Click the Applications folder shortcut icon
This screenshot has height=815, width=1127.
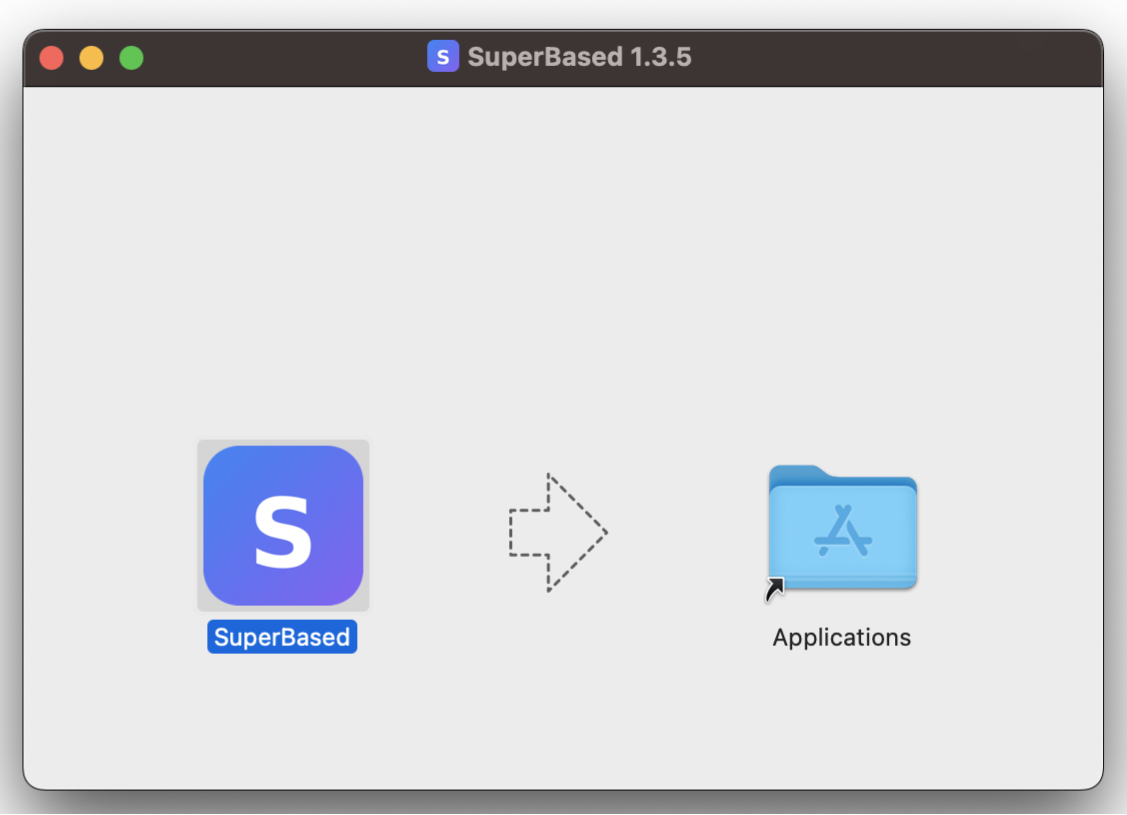(842, 529)
